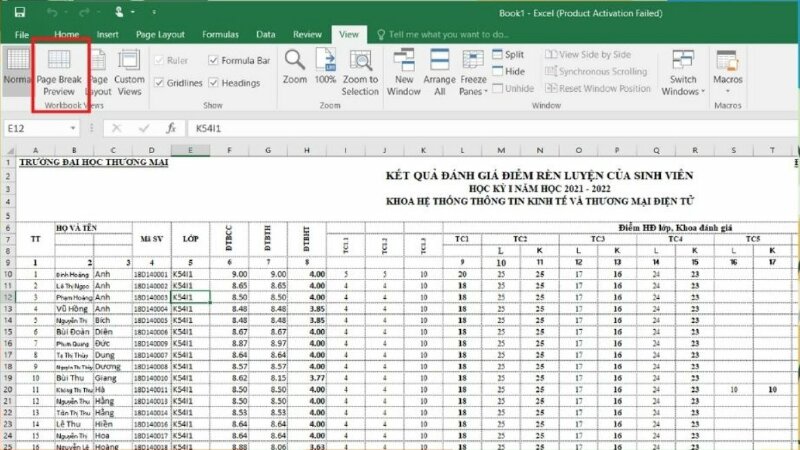
Task: Open Macros dropdown
Action: (x=728, y=70)
